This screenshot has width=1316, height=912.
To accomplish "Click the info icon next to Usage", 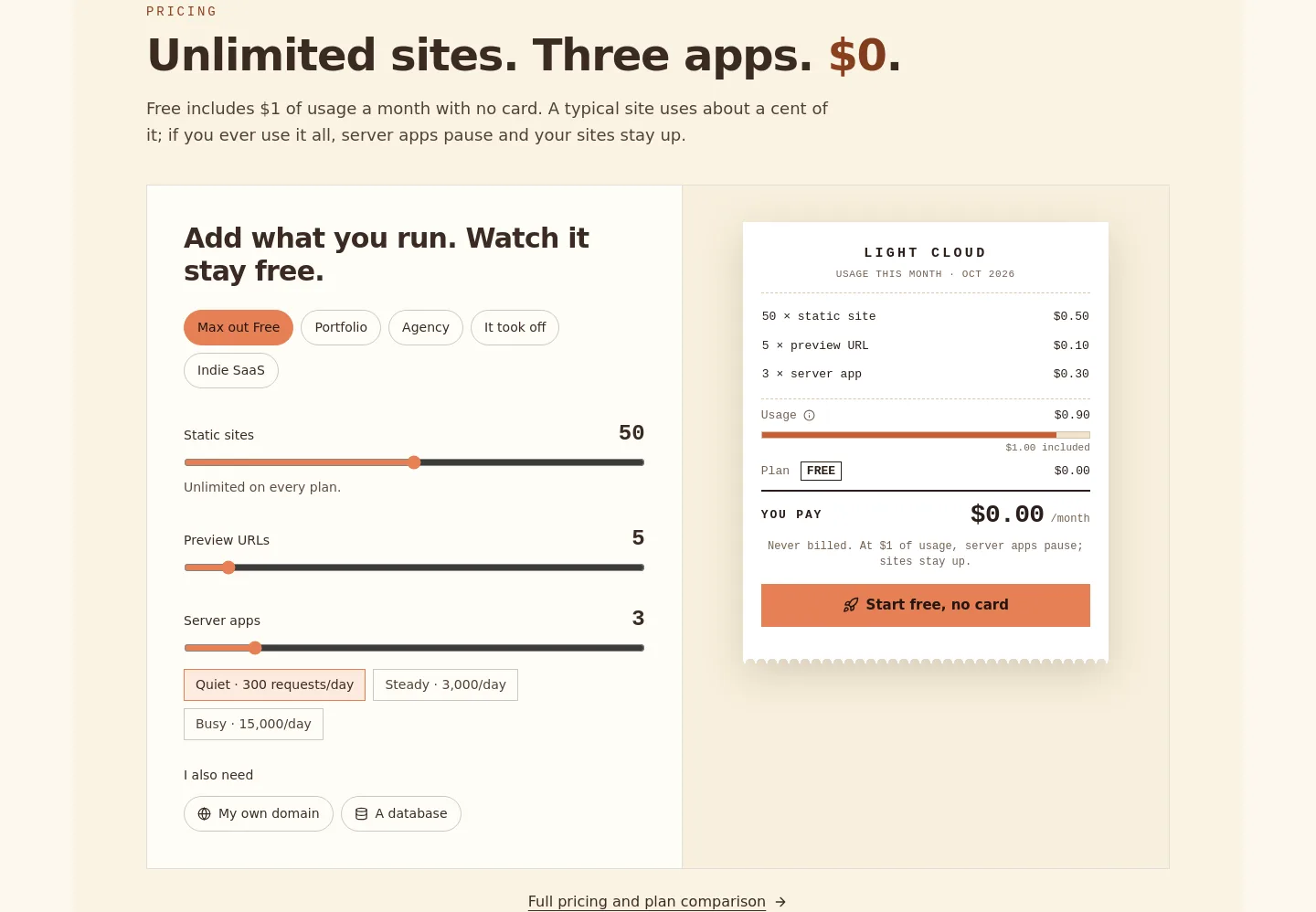I will [x=809, y=416].
